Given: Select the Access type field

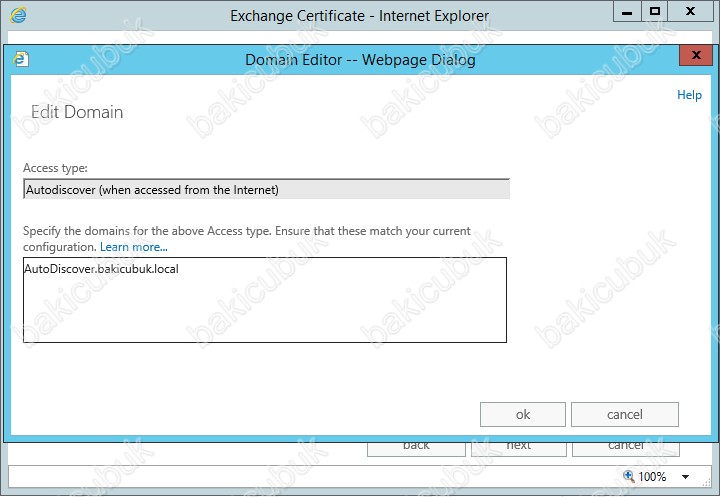Looking at the screenshot, I should (266, 189).
